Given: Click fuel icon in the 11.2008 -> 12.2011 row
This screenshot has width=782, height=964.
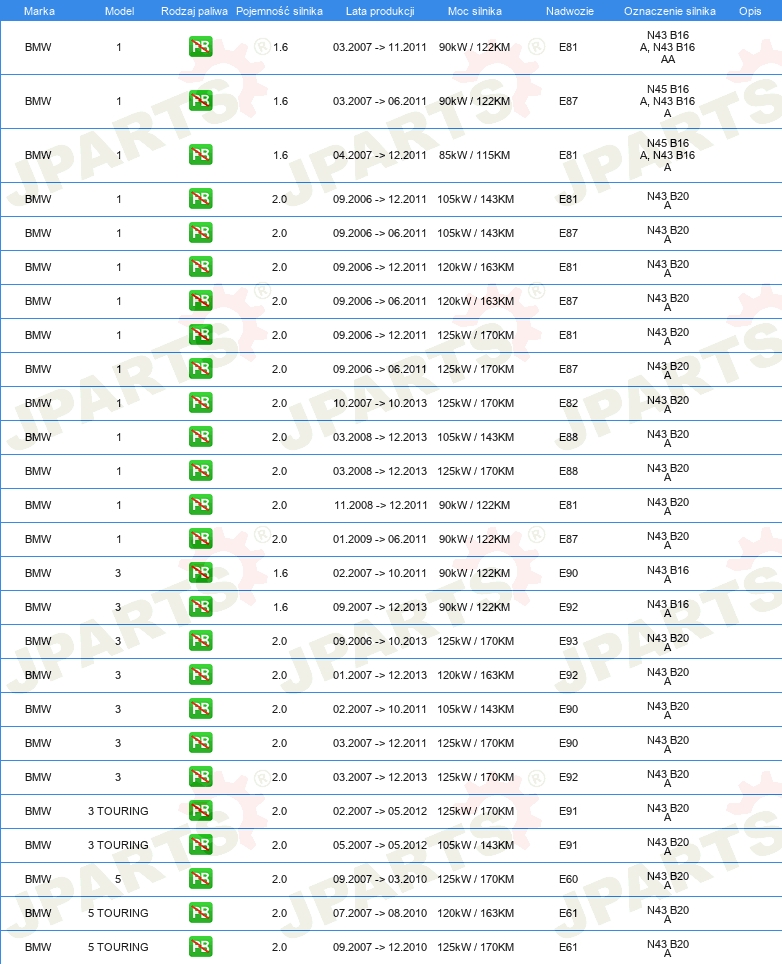Looking at the screenshot, I should [x=200, y=505].
